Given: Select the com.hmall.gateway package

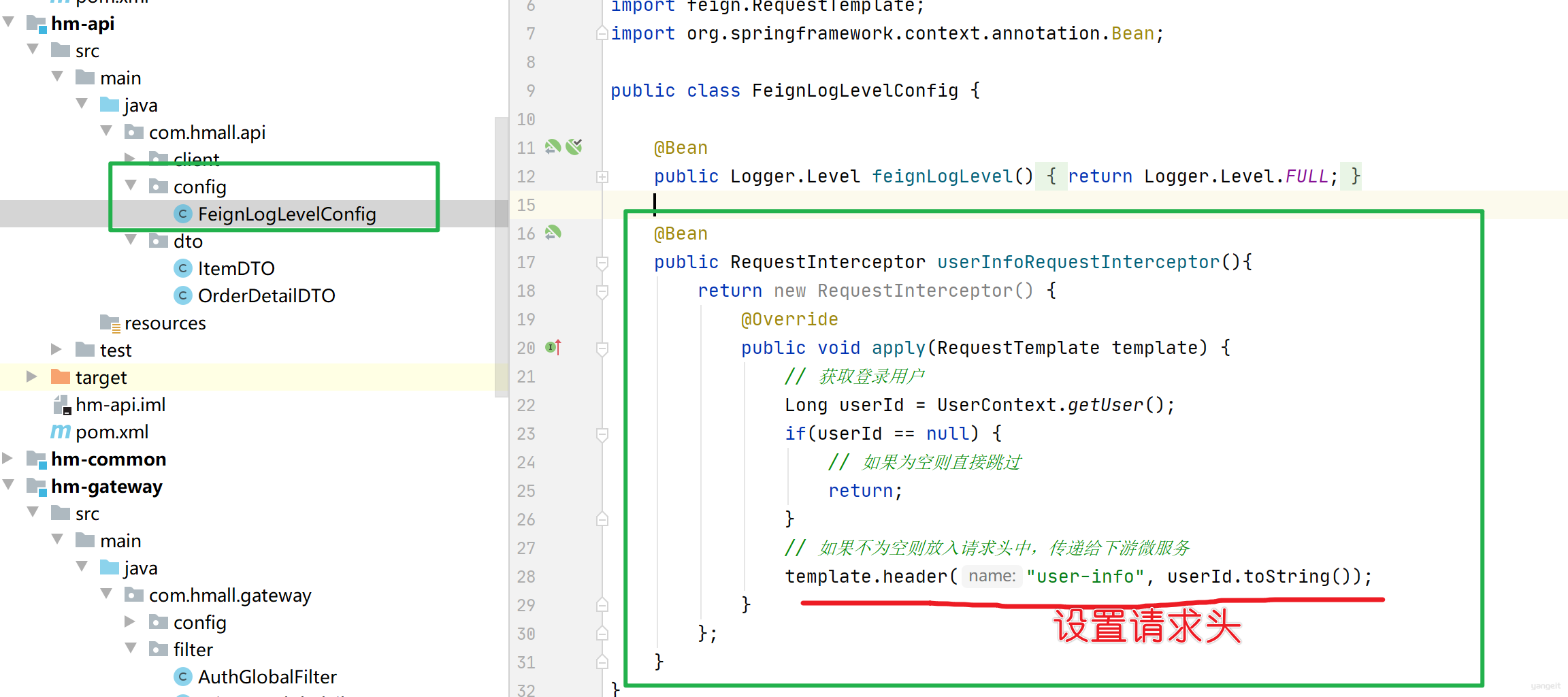Looking at the screenshot, I should pos(230,595).
